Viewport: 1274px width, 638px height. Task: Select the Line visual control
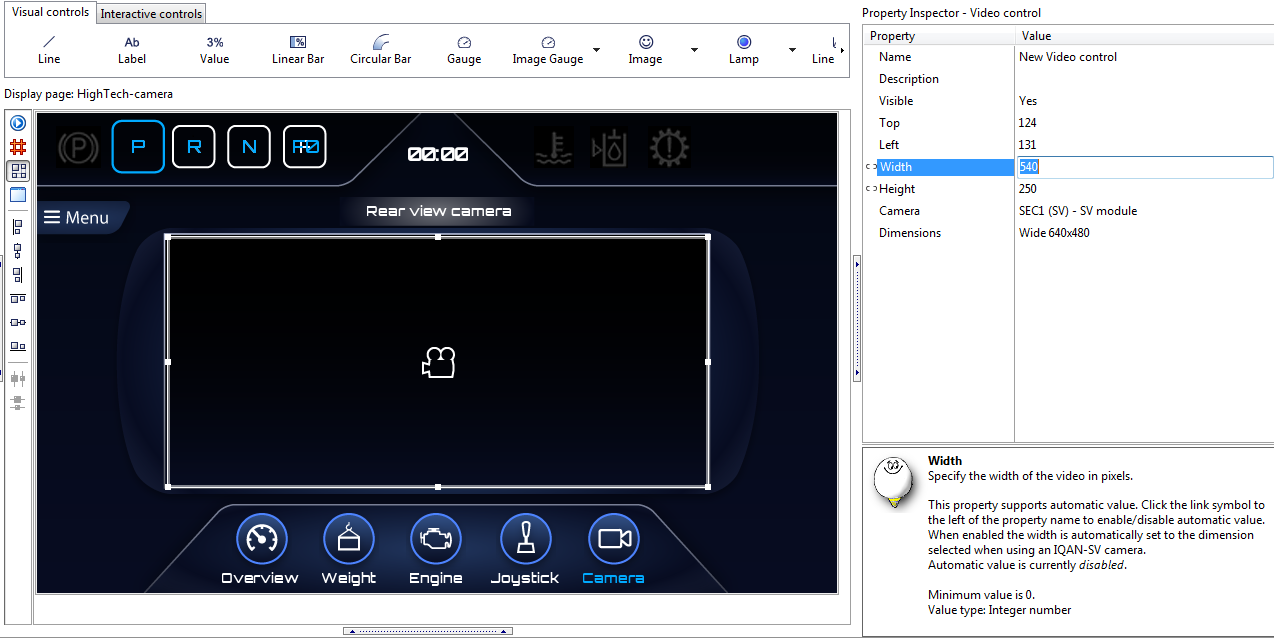coord(49,50)
